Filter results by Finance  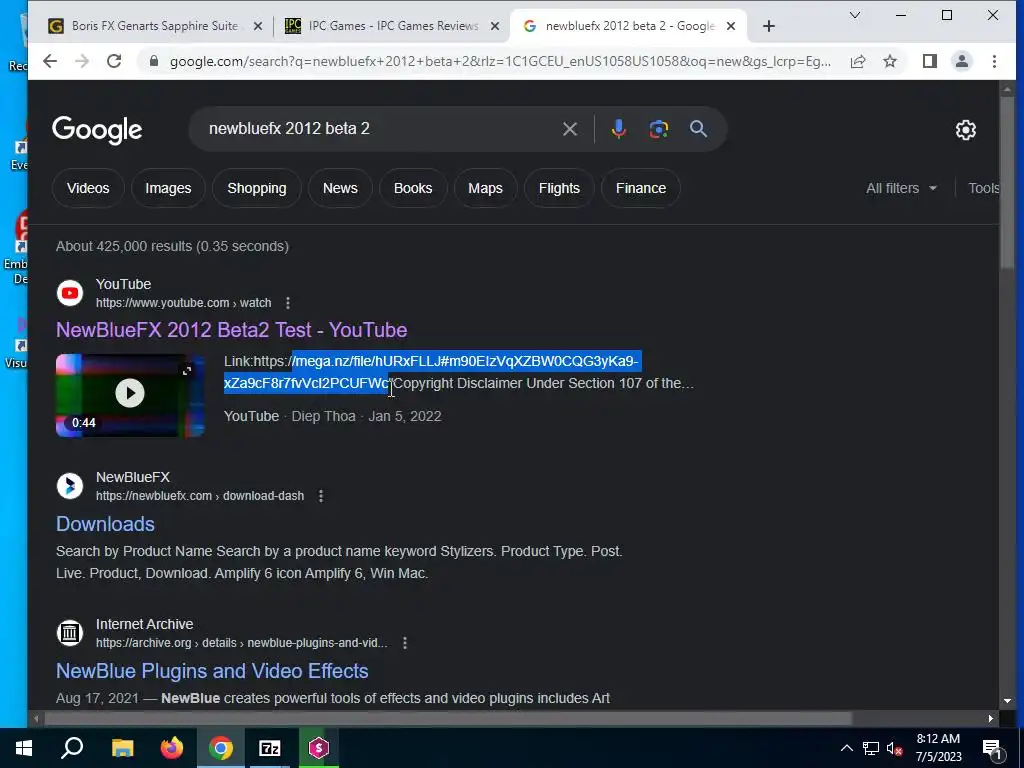point(641,188)
